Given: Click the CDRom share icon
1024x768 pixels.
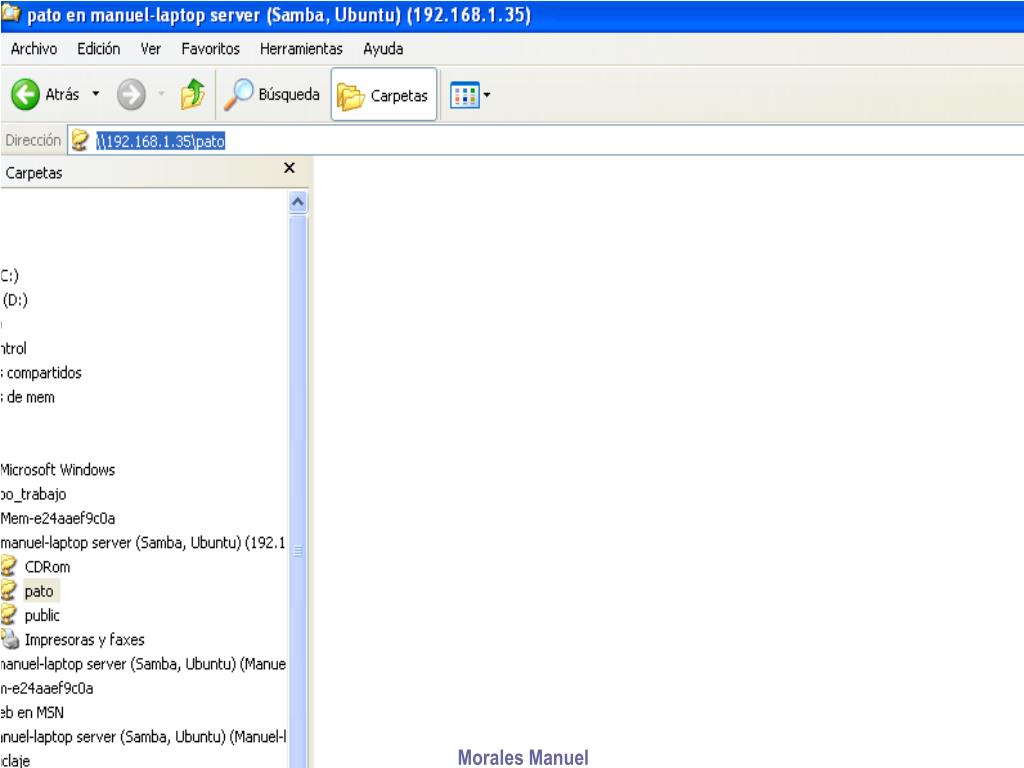Looking at the screenshot, I should click(8, 566).
